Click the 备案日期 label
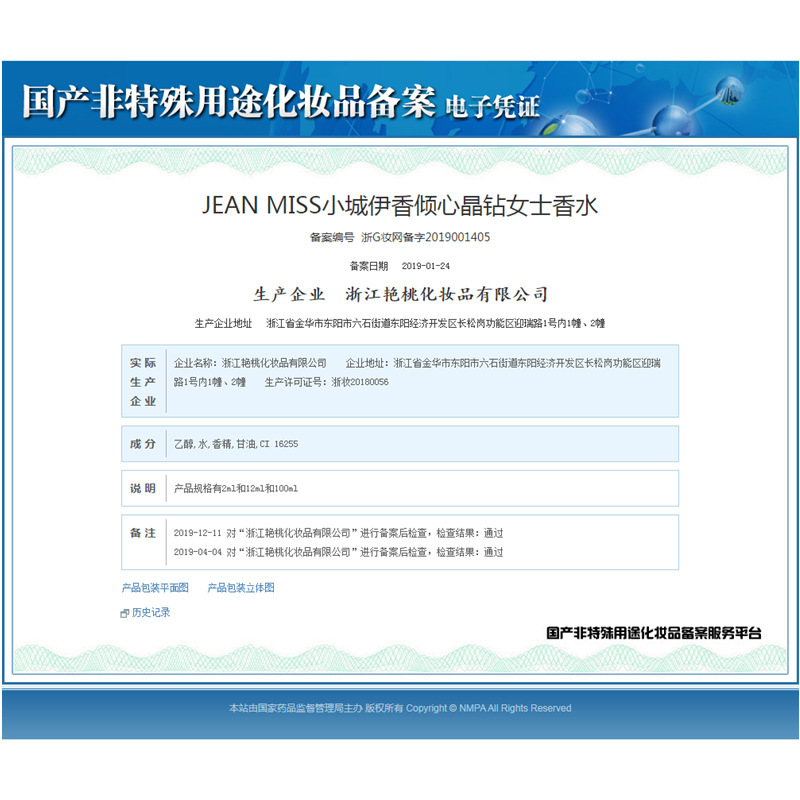800x800 pixels. click(369, 266)
